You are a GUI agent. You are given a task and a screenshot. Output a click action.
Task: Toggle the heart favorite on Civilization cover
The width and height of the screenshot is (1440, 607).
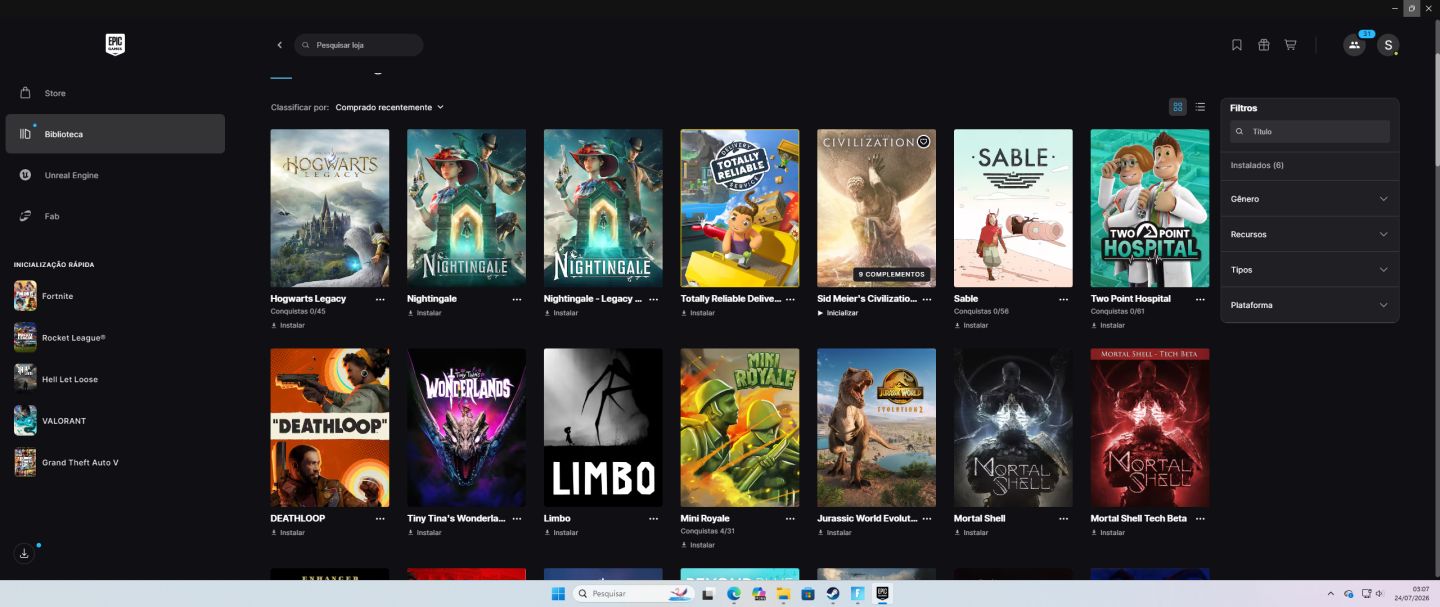tap(923, 142)
